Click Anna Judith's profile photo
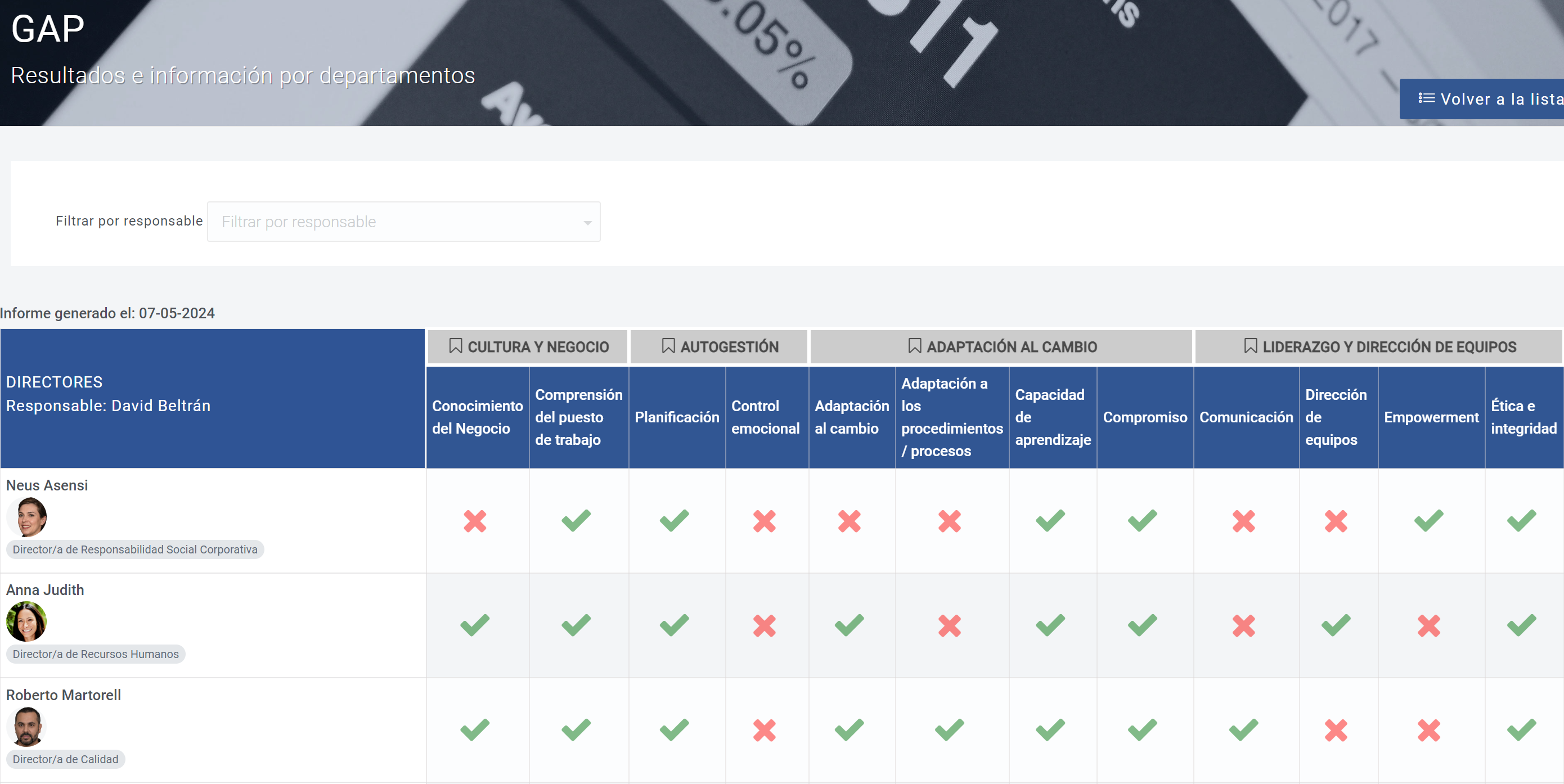The image size is (1564, 784). (x=26, y=621)
